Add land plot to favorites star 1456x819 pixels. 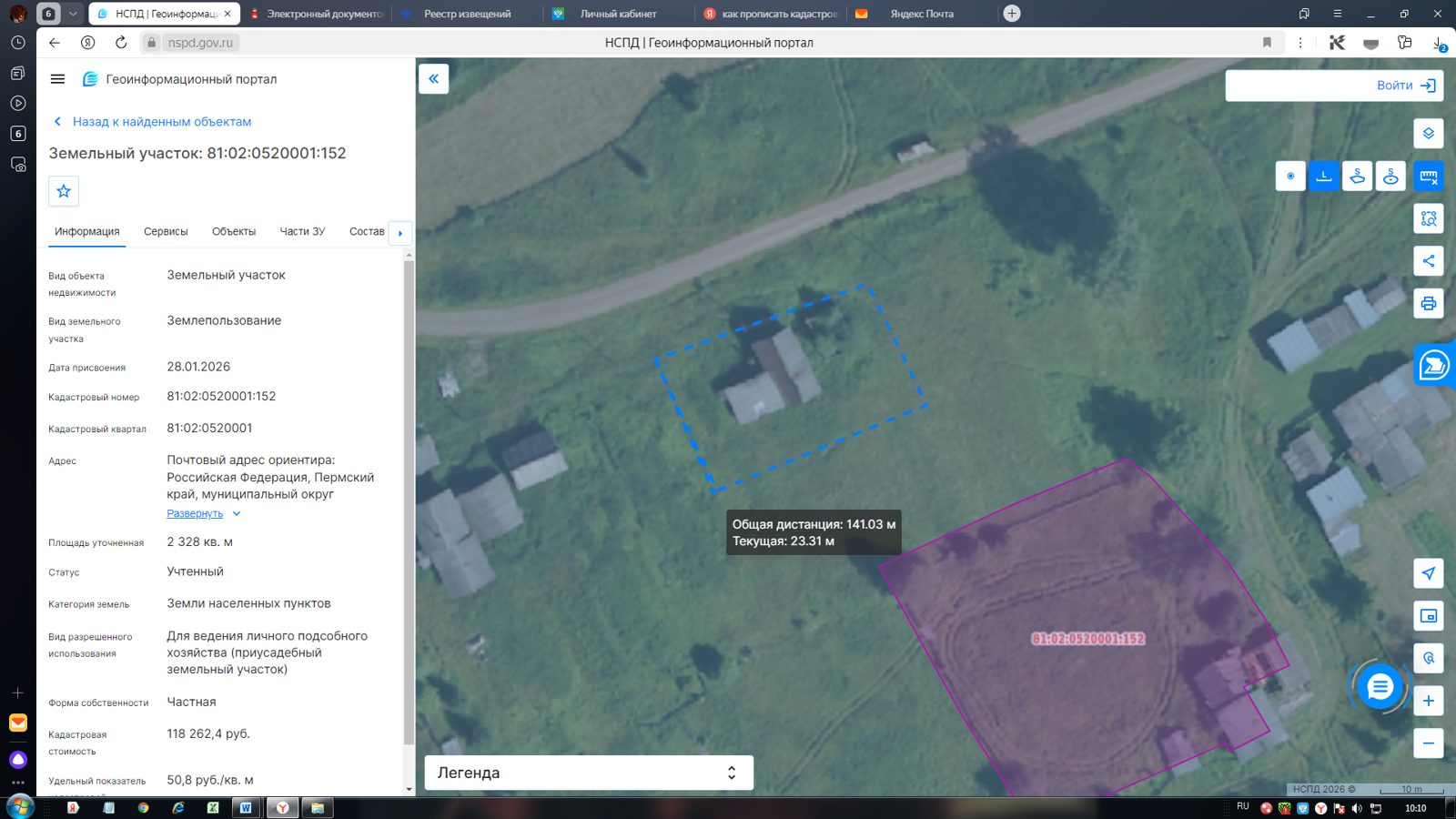point(64,191)
